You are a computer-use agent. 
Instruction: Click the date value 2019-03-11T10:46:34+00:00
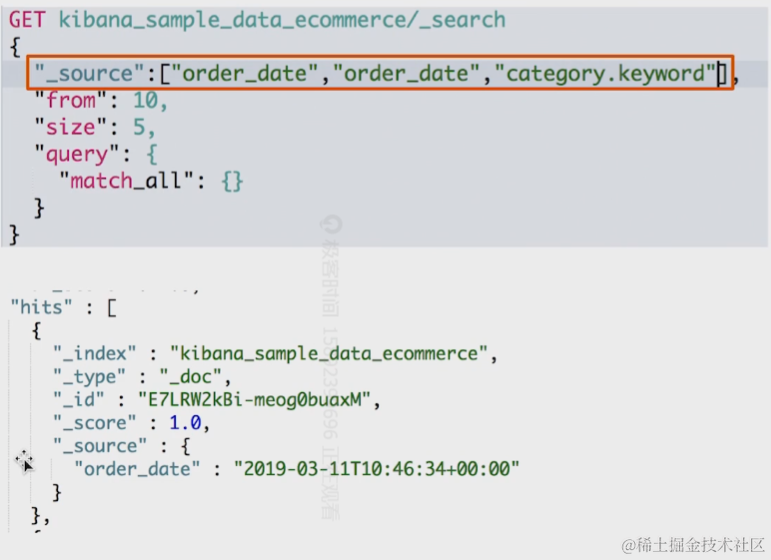(x=377, y=469)
